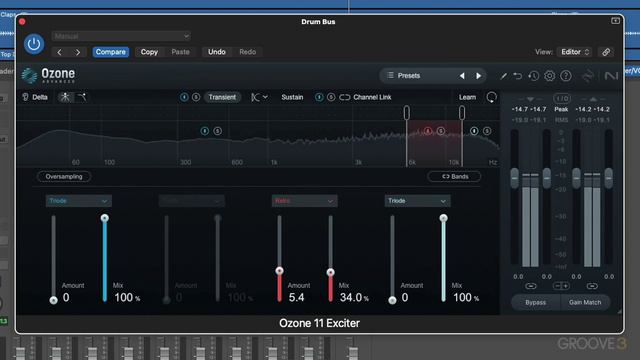
Task: Select next Ozone preset triangle
Action: (478, 76)
